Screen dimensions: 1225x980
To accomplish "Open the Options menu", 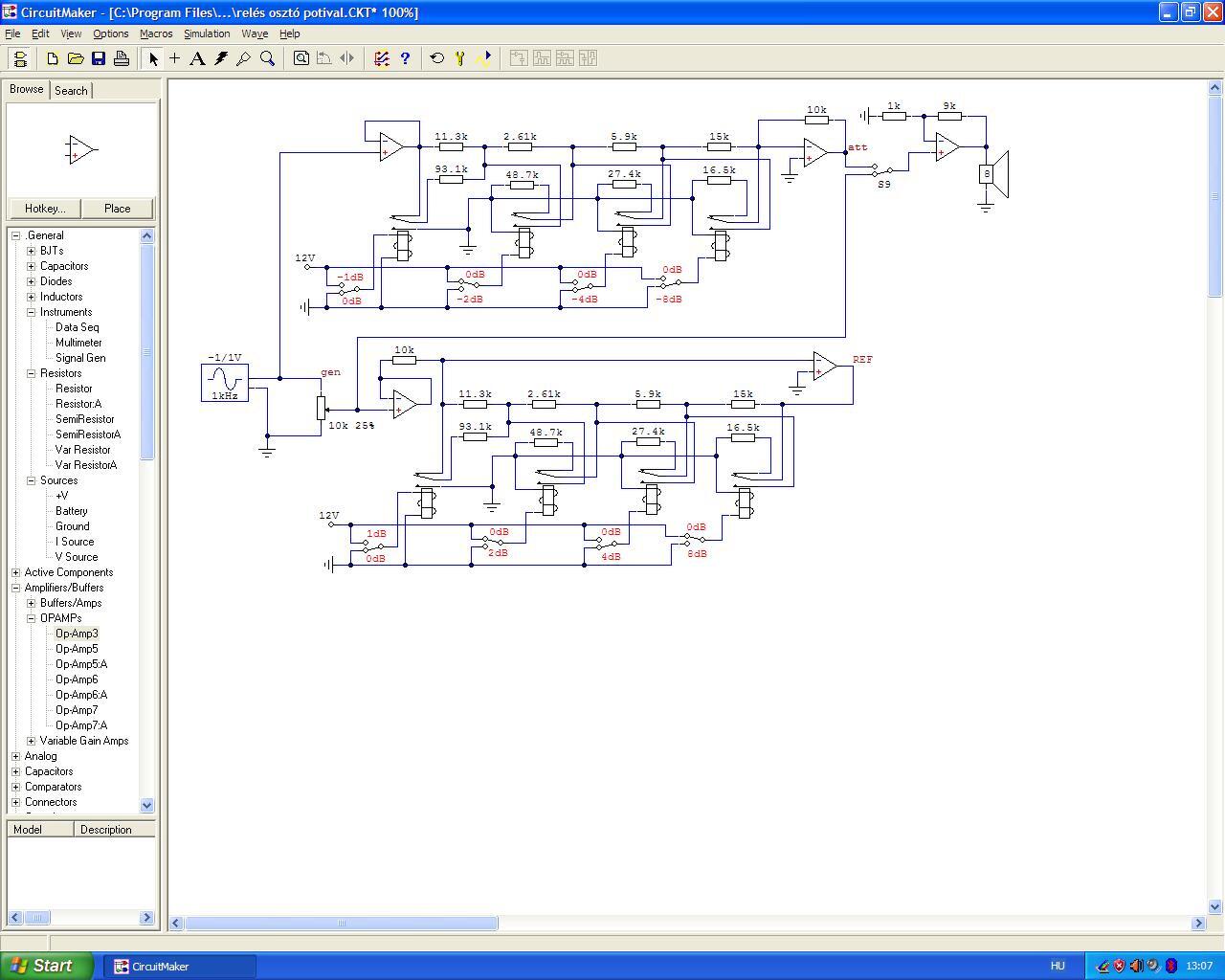I will click(111, 33).
